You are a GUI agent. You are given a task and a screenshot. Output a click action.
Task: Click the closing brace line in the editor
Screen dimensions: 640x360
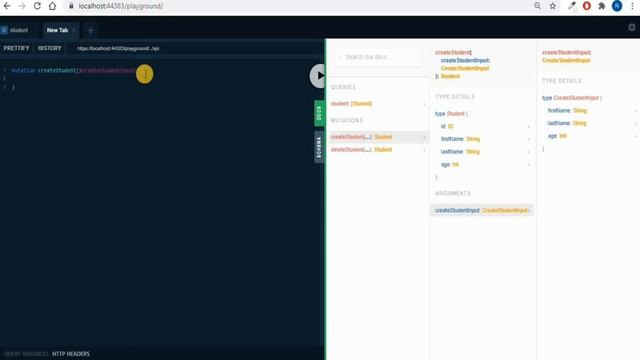(13, 87)
